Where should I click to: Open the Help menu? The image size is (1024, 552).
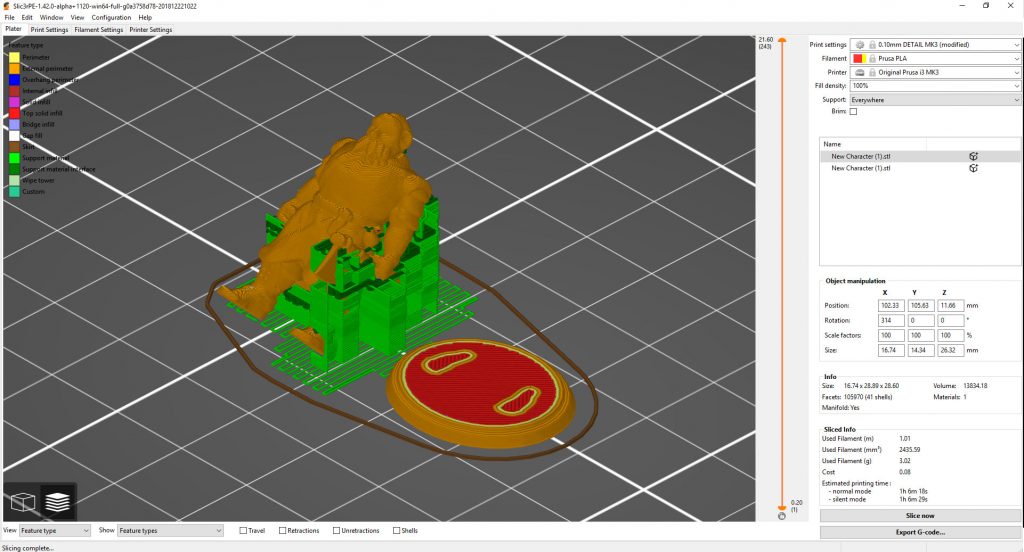tap(145, 18)
